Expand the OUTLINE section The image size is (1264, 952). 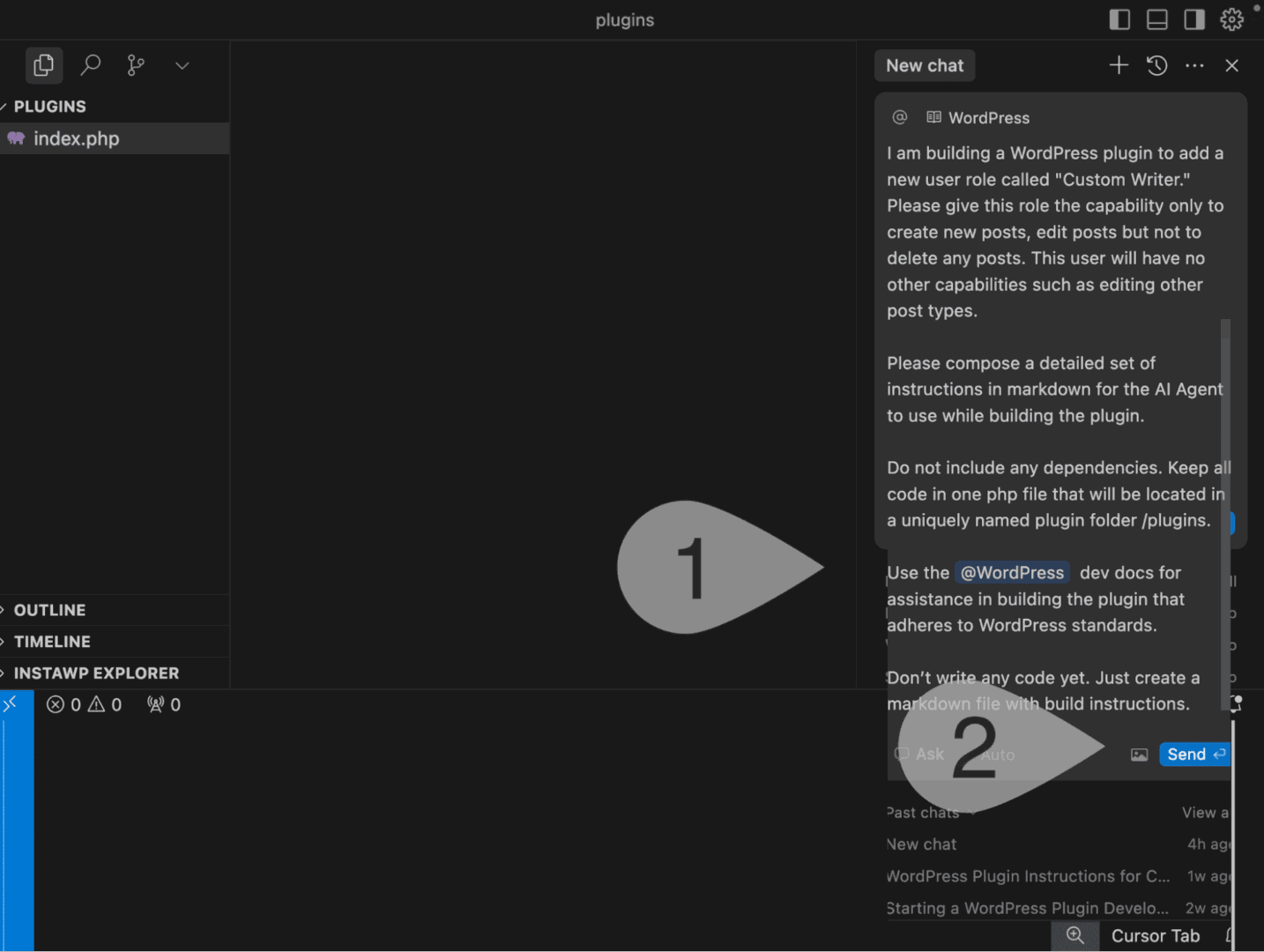tap(49, 609)
